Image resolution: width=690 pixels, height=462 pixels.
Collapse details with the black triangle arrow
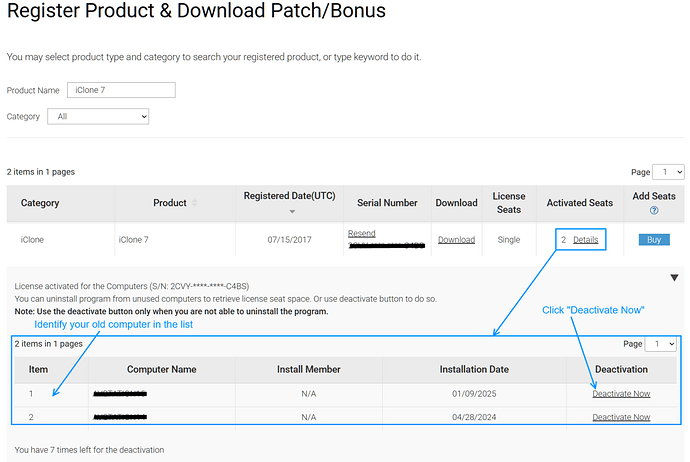tap(674, 278)
